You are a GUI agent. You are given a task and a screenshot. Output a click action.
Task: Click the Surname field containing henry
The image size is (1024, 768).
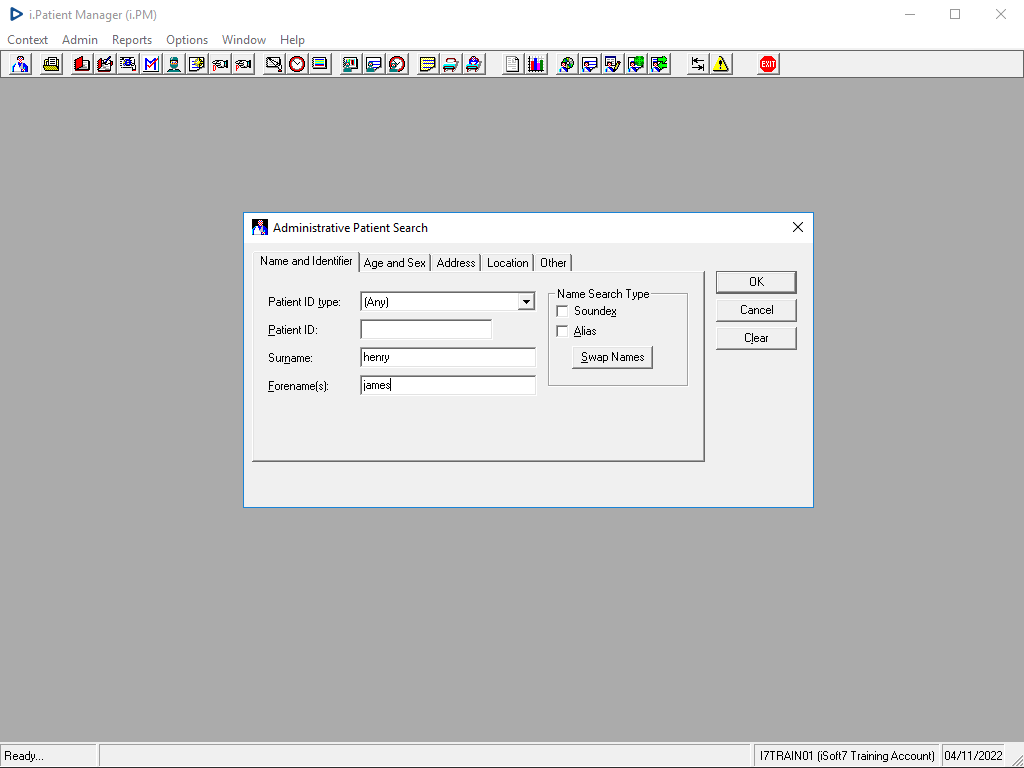click(448, 357)
